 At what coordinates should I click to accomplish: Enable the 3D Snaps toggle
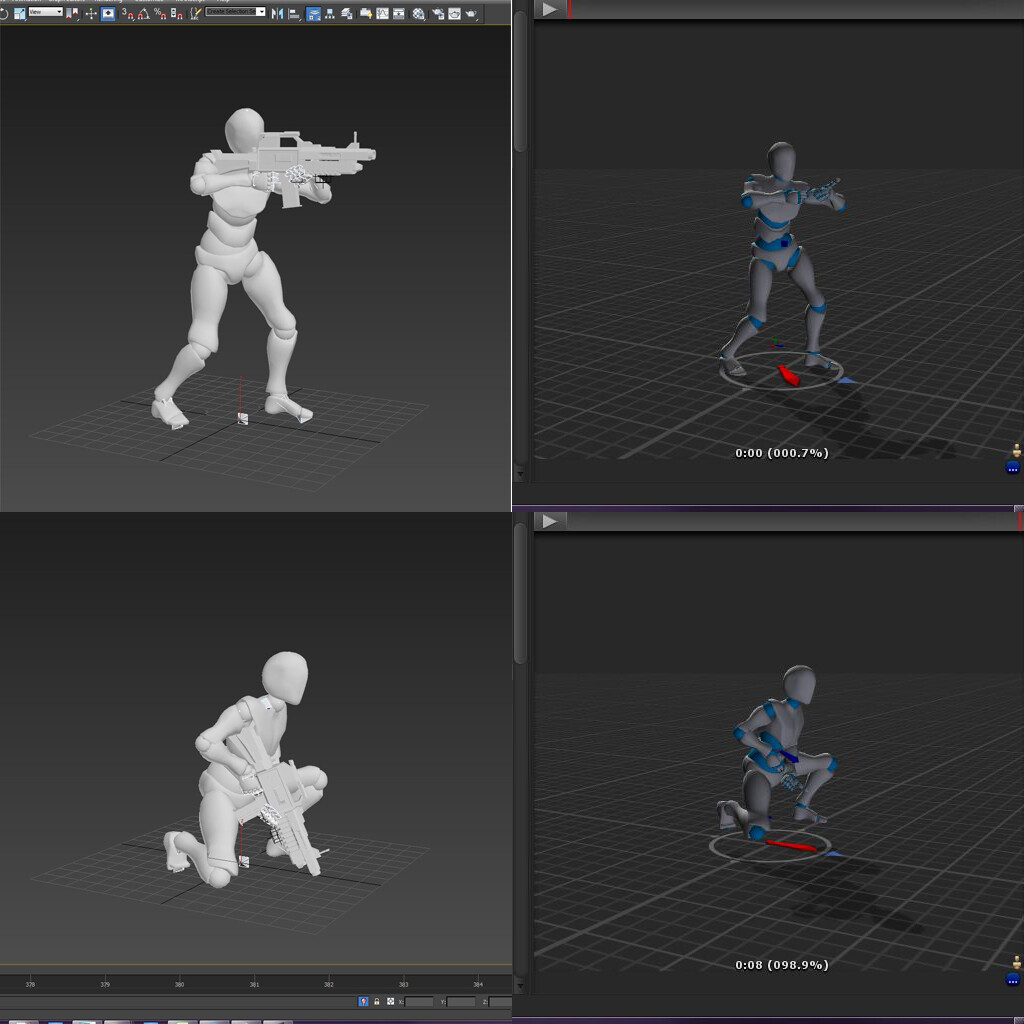point(127,14)
